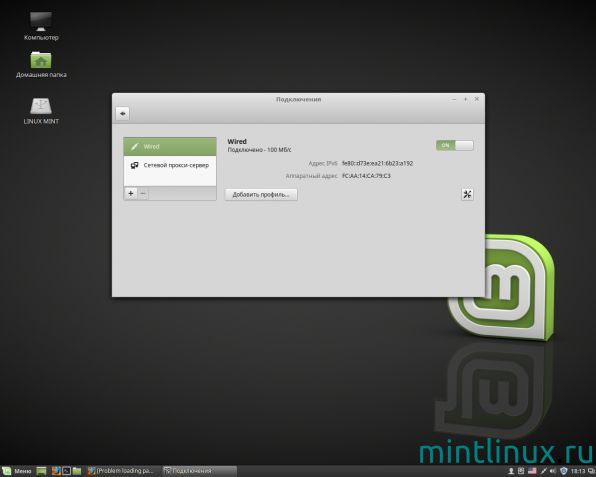Click the Подключено - 100 Мб/с status text
This screenshot has width=596, height=477.
point(259,150)
